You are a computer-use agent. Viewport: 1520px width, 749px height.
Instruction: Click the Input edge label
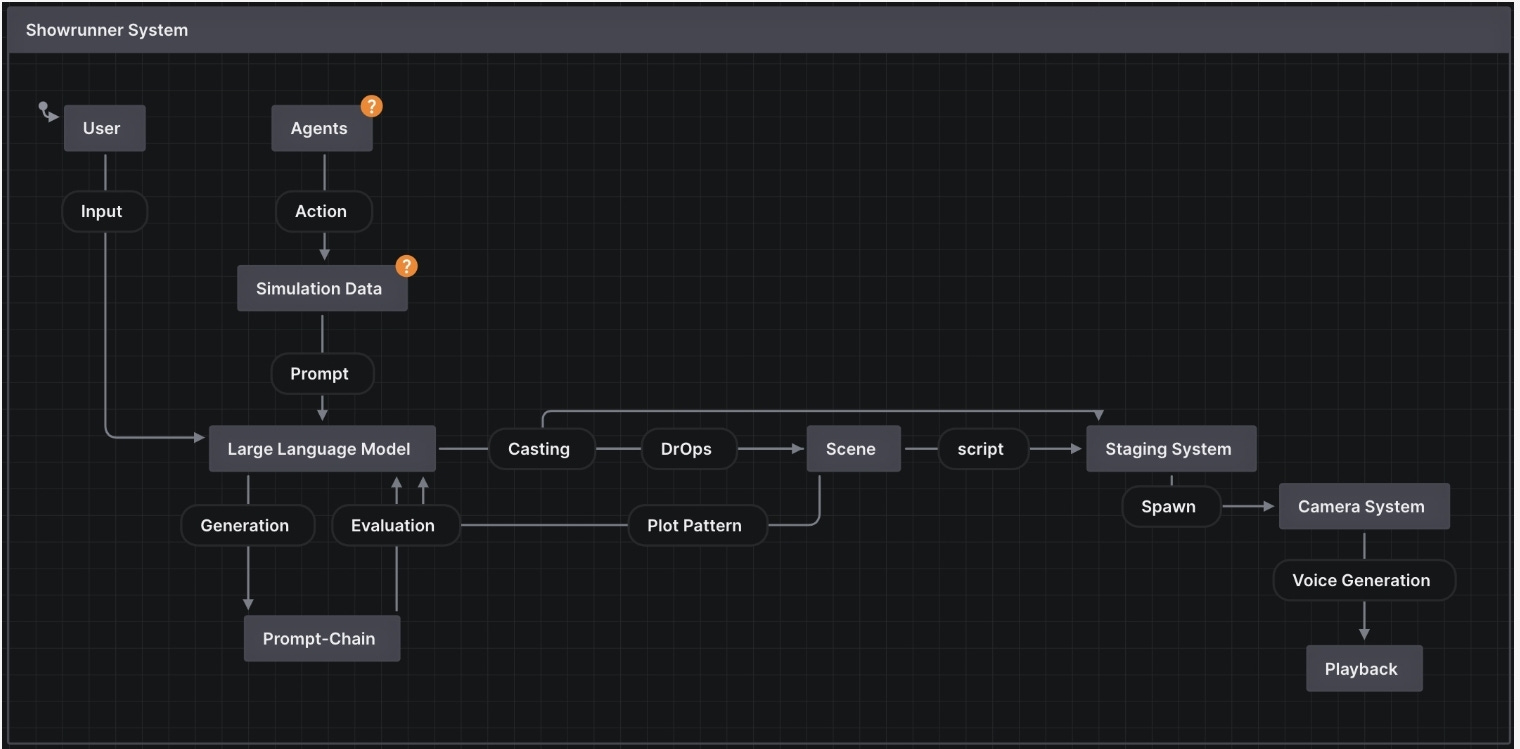[x=104, y=211]
